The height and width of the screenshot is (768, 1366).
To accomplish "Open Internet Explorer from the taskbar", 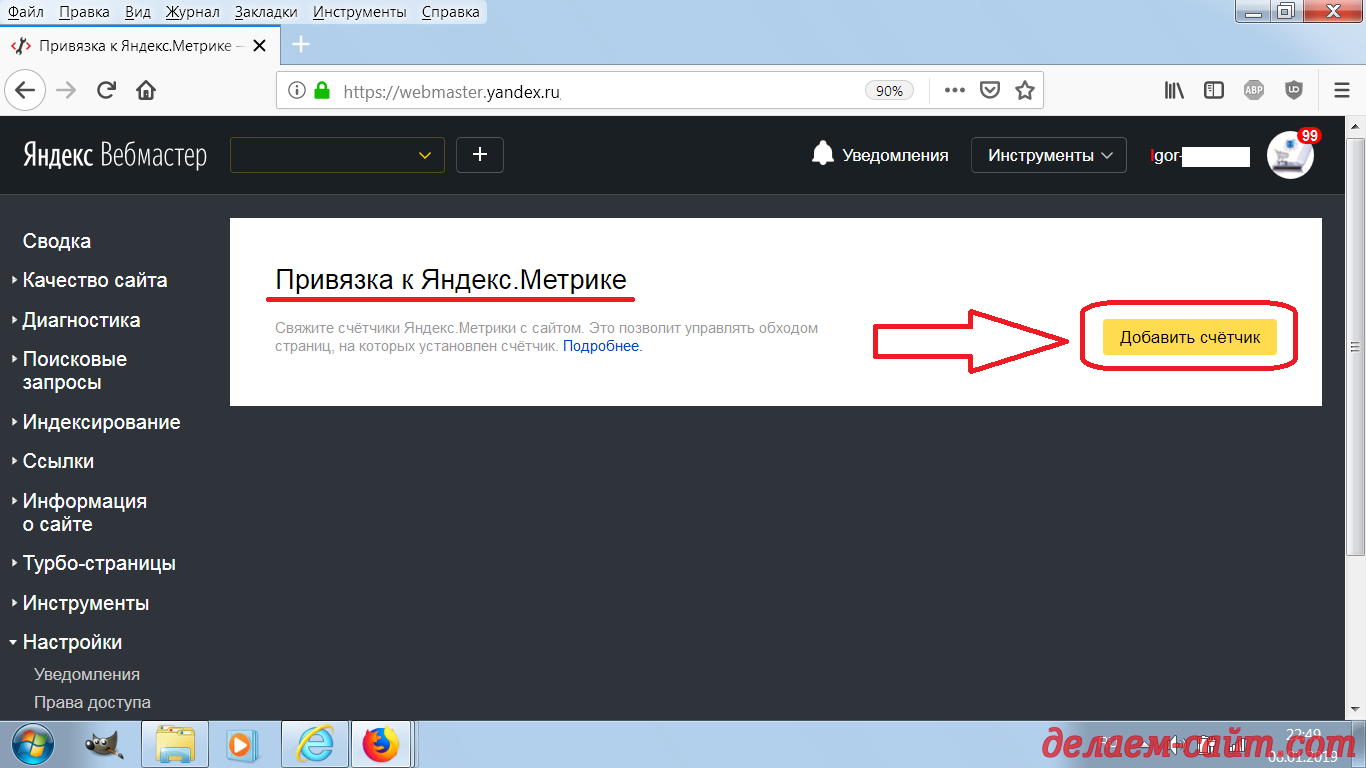I will click(x=315, y=745).
